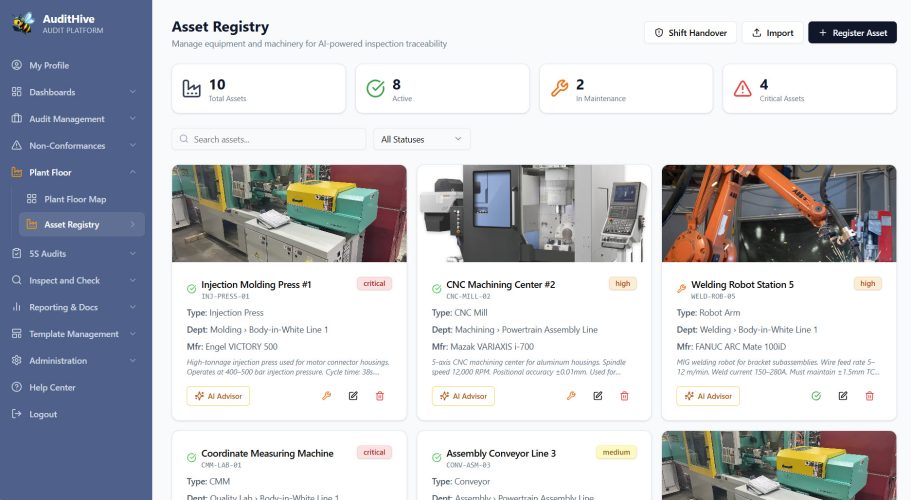911x500 pixels.
Task: Click asset ID INJ-PRESS-01
Action: 225,296
